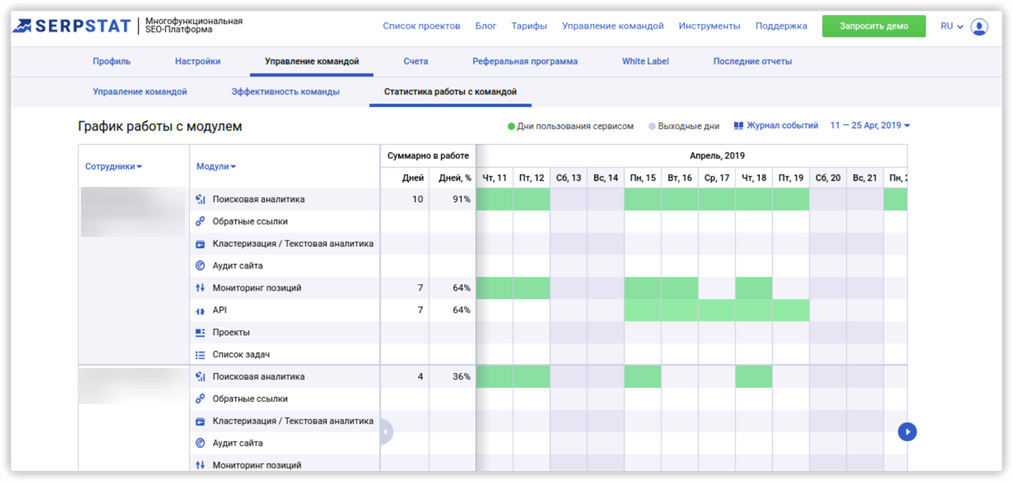Go to the White Label tab
The image size is (1013, 482).
pos(645,61)
